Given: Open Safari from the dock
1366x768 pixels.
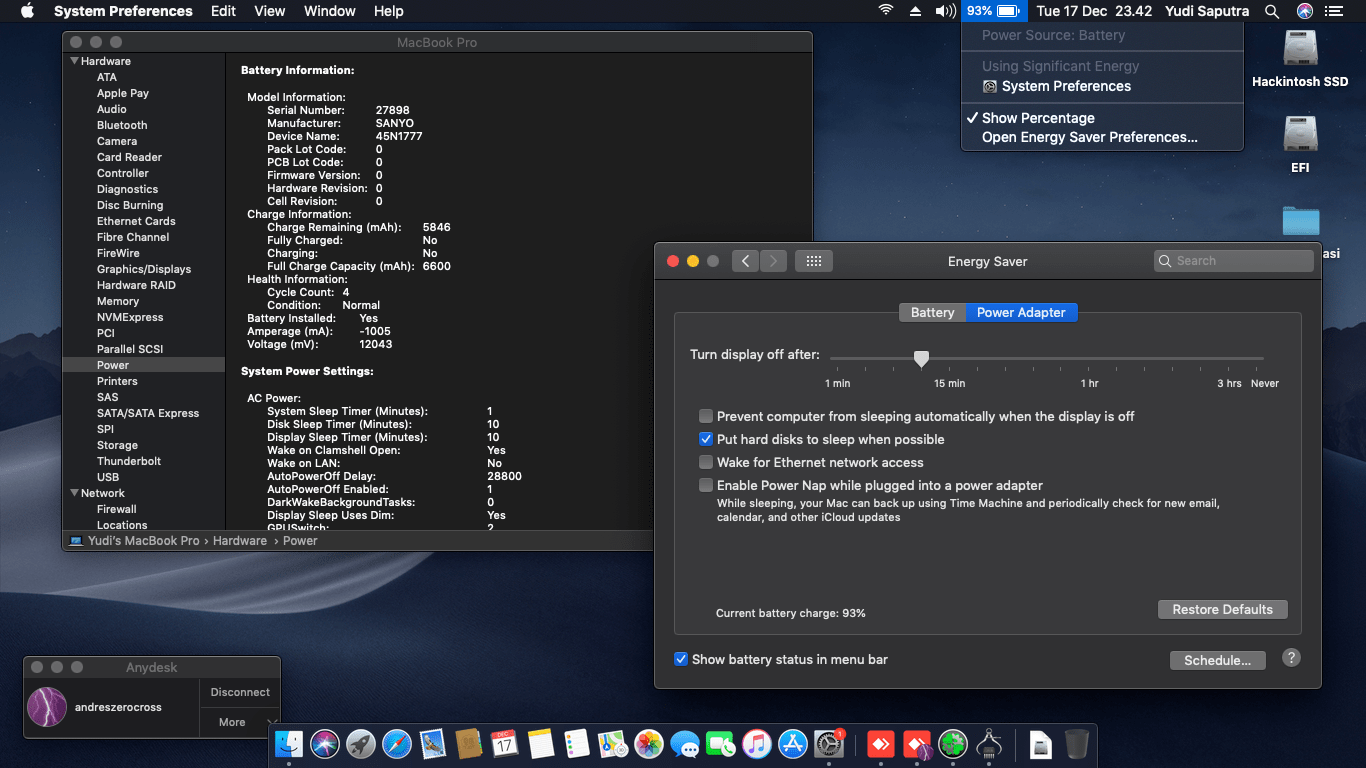Looking at the screenshot, I should pyautogui.click(x=397, y=744).
